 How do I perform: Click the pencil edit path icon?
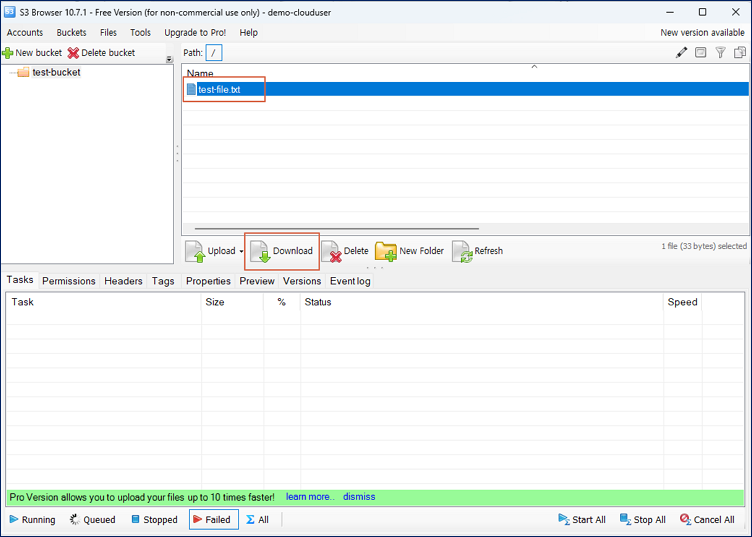click(x=681, y=53)
